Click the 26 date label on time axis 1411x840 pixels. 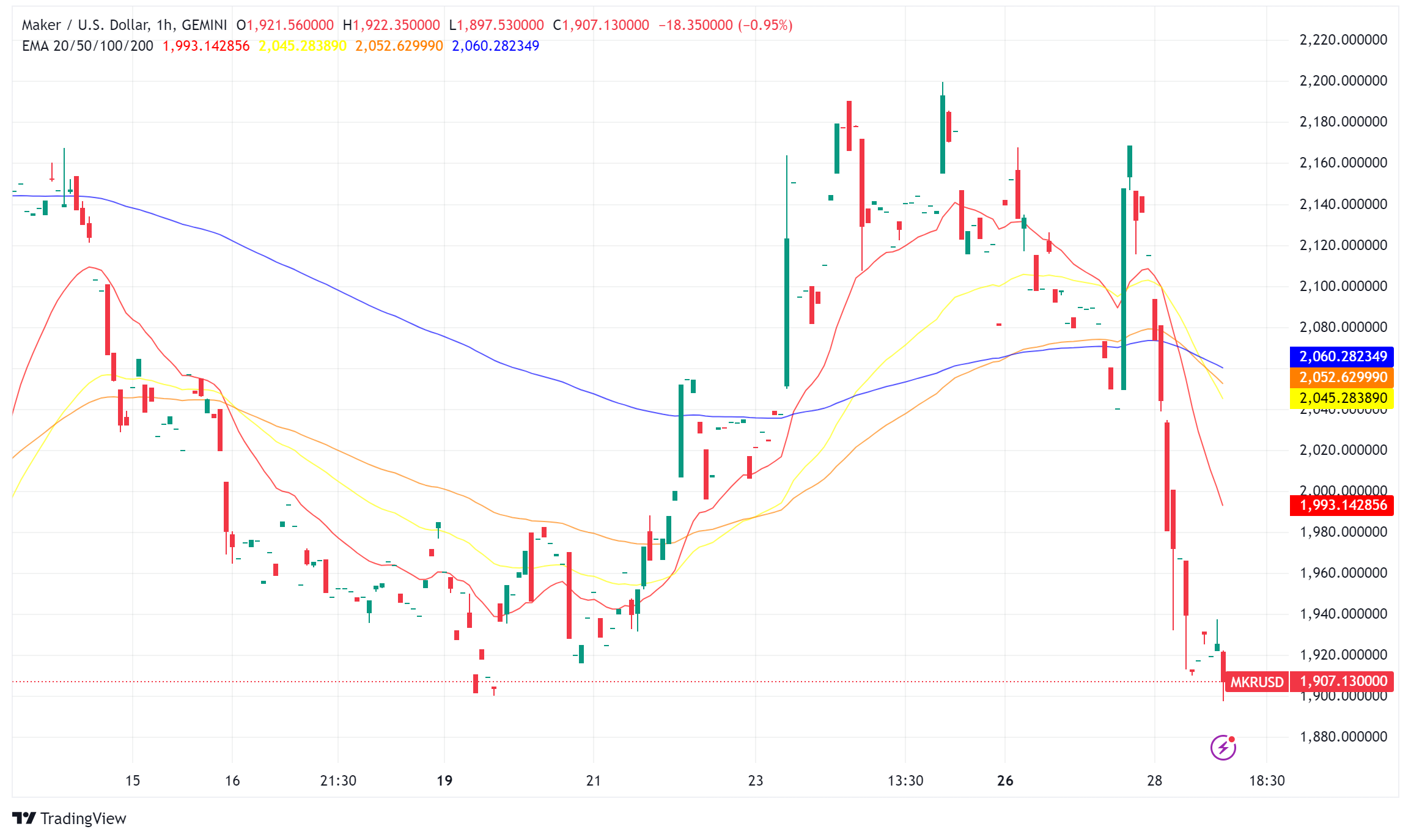pyautogui.click(x=1005, y=781)
